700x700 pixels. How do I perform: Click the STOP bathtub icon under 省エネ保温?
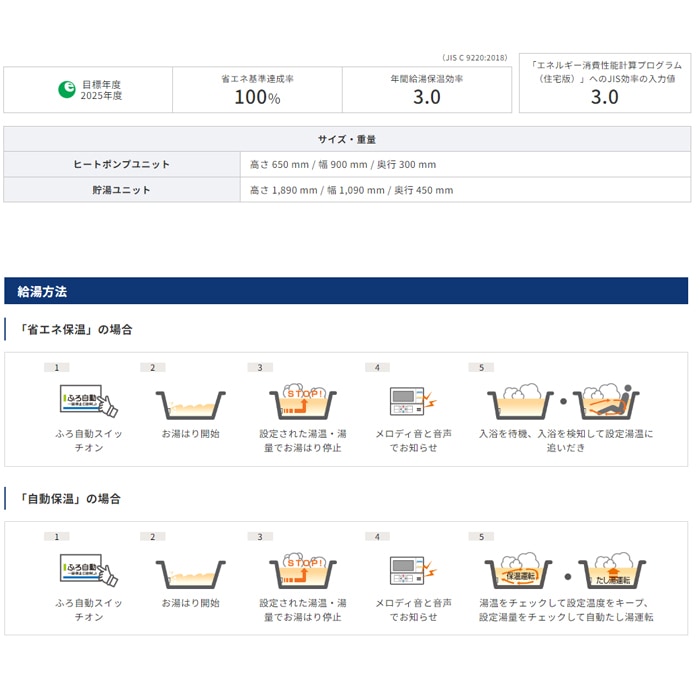[x=300, y=400]
